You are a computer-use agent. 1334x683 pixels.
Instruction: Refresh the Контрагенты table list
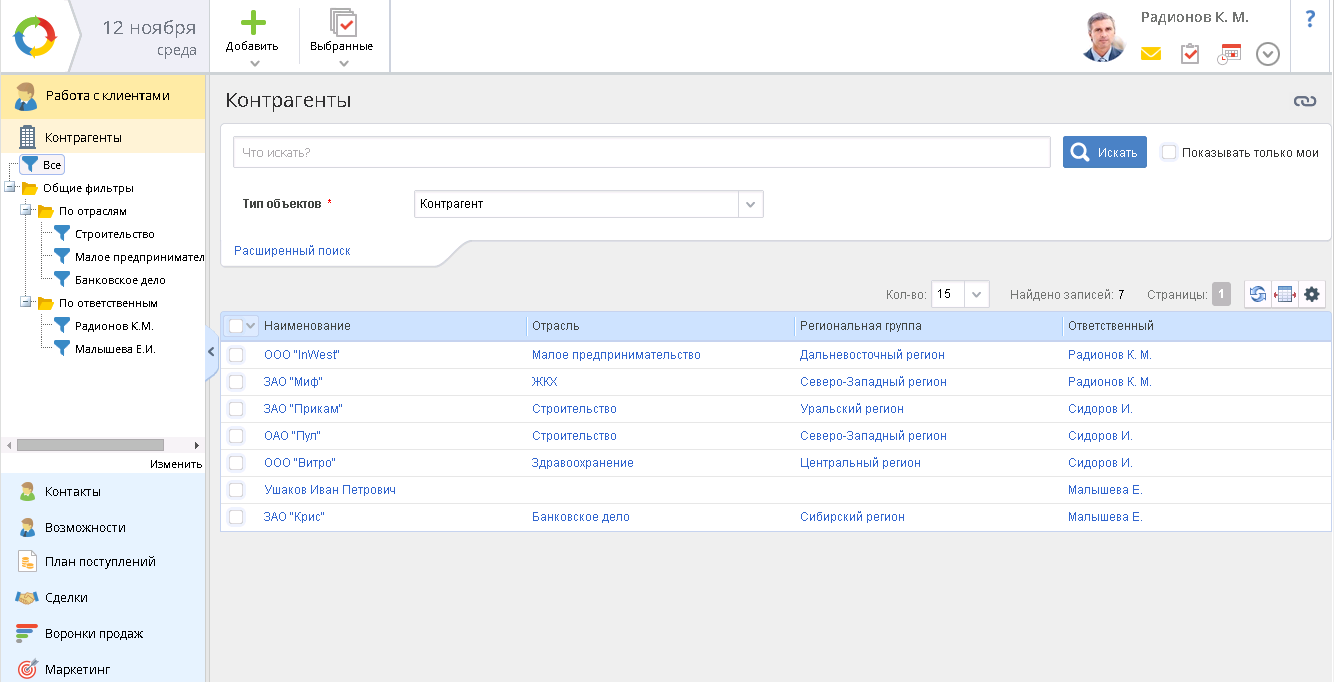click(x=1258, y=294)
